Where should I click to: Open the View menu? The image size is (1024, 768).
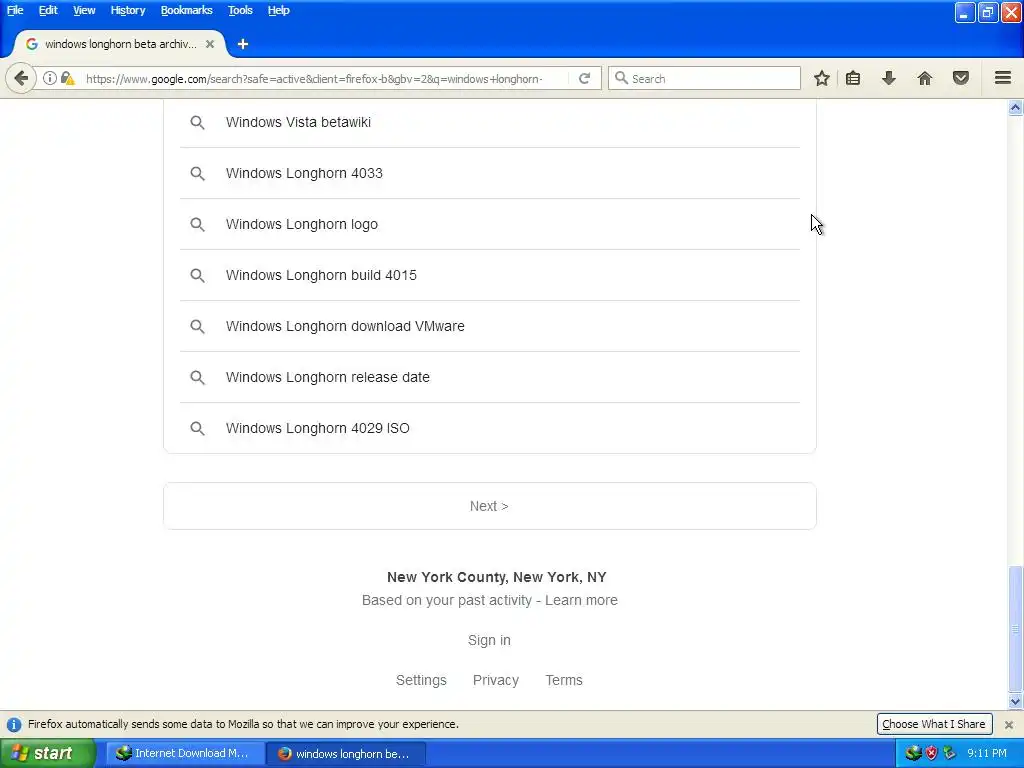coord(84,10)
